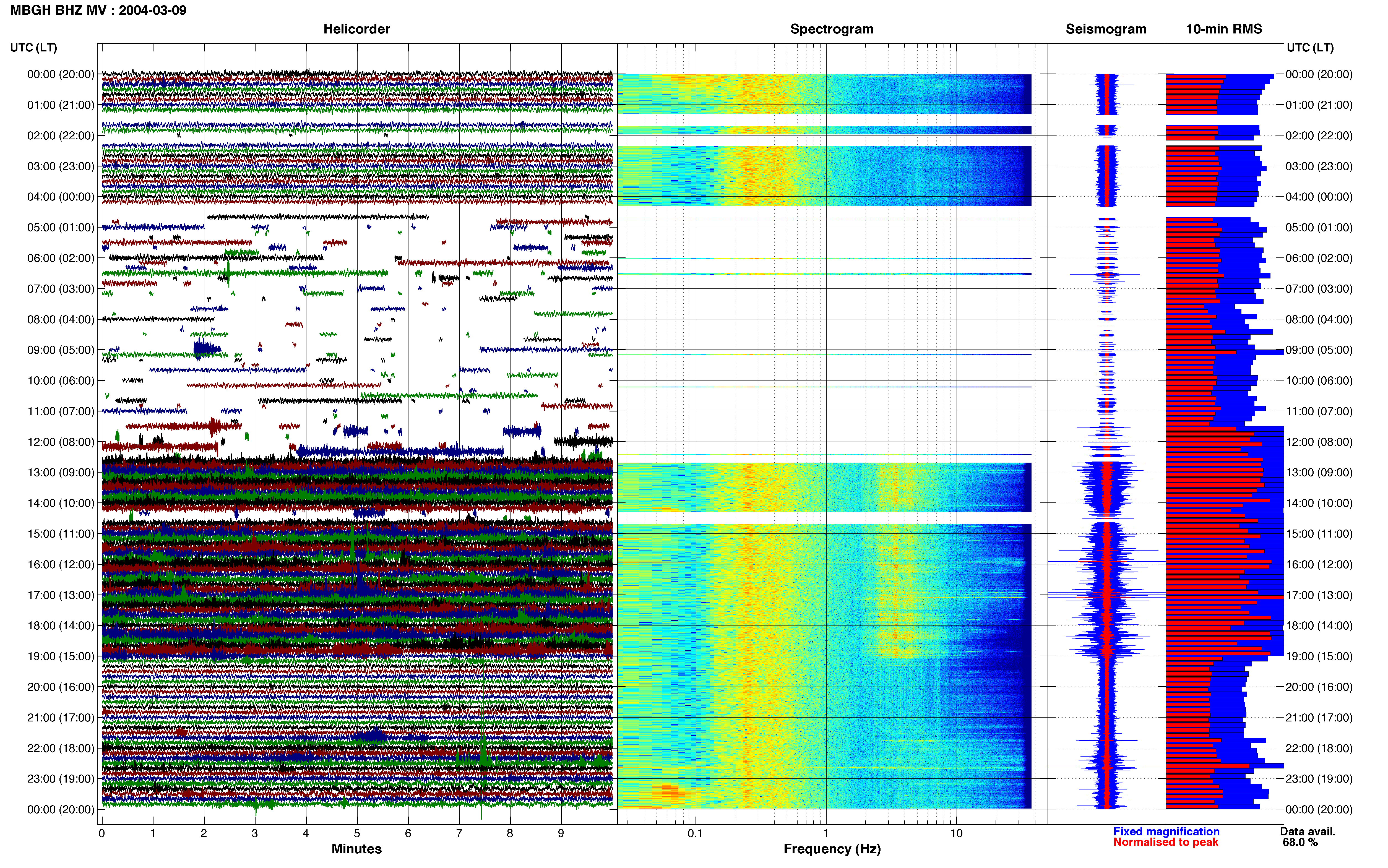The height and width of the screenshot is (868, 1388).
Task: Click left-axis time label '12:00 (08:00)'
Action: point(61,442)
